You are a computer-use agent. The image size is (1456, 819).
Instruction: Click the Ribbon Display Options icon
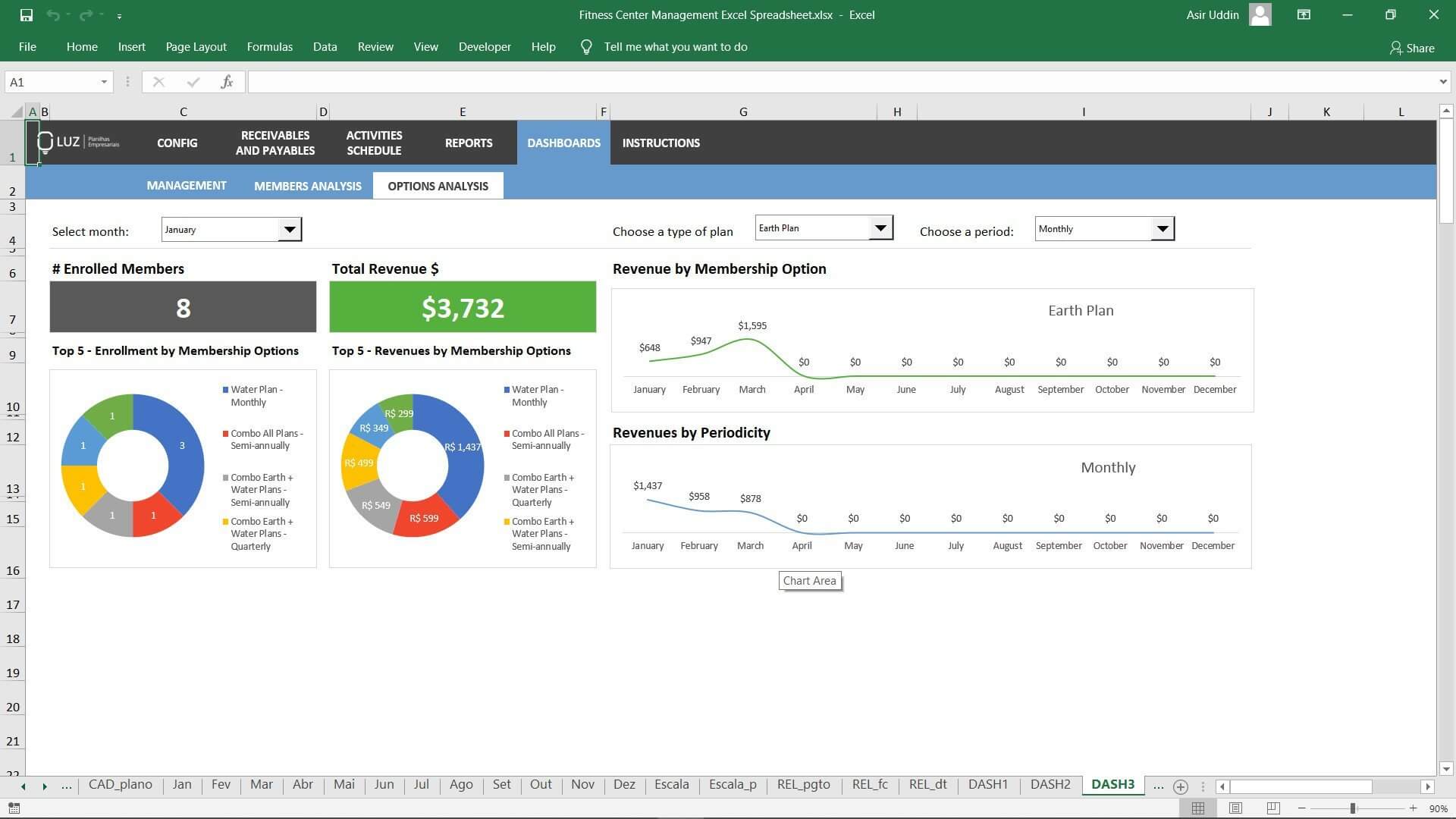point(1304,14)
